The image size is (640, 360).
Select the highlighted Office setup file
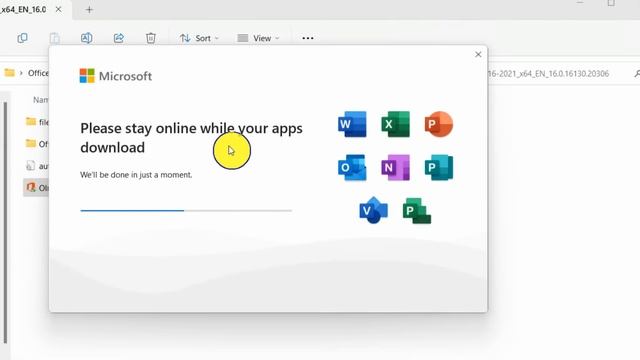(x=37, y=188)
